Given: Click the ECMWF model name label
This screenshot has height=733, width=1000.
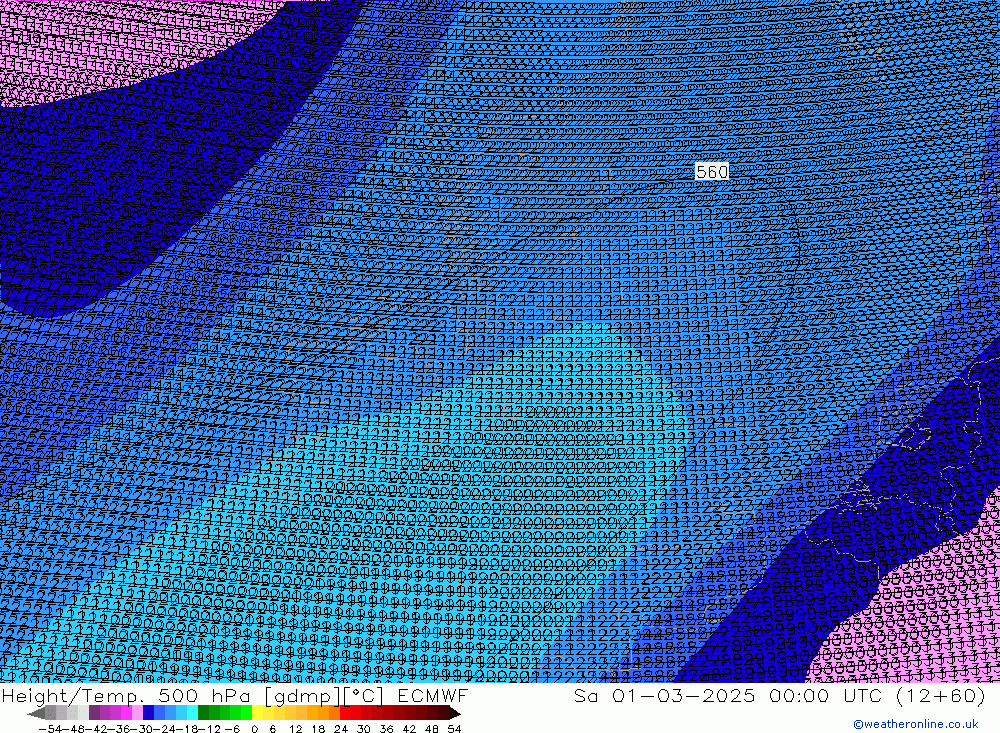Looking at the screenshot, I should coord(433,695).
